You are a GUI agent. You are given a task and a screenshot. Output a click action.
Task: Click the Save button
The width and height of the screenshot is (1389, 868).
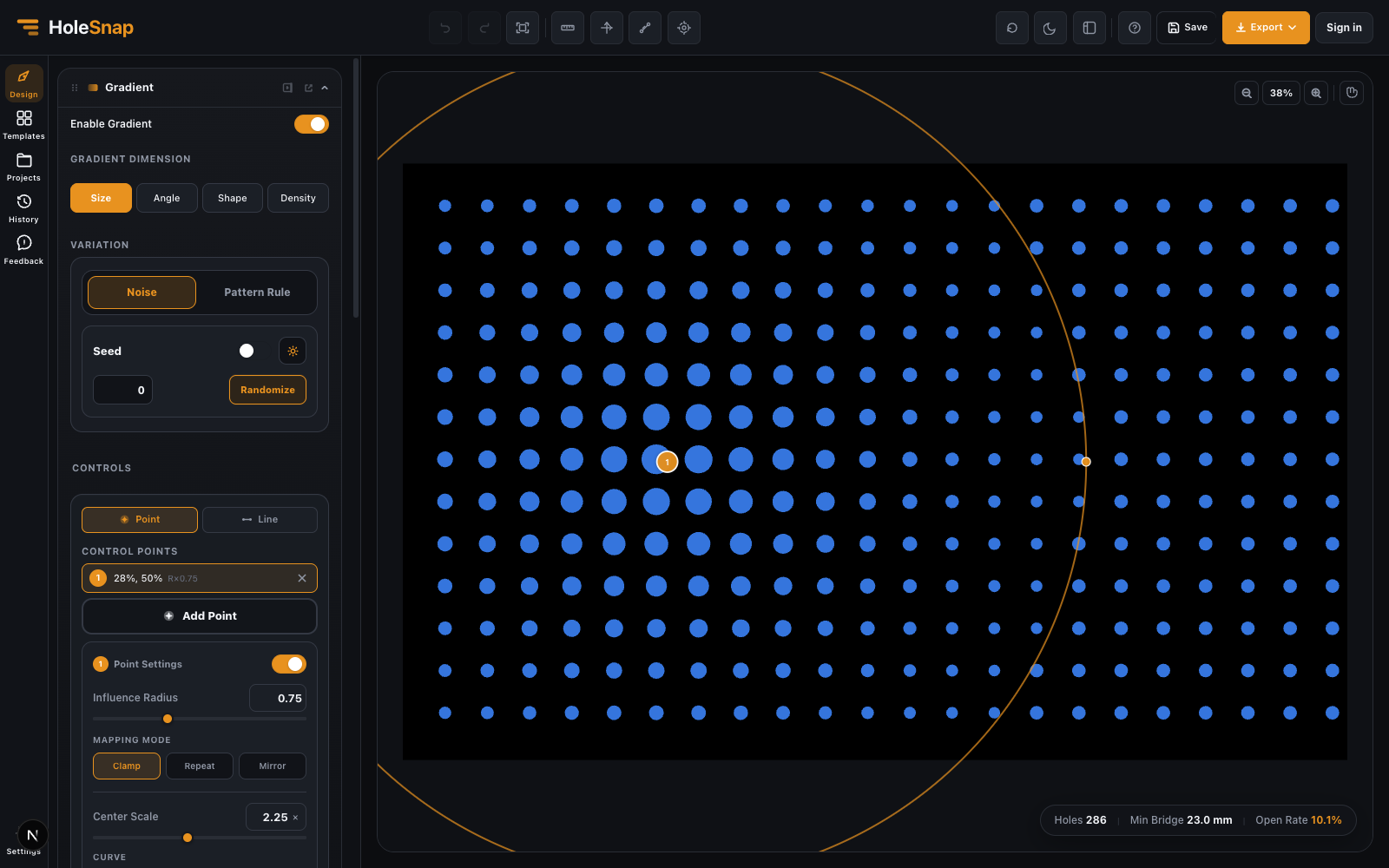tap(1187, 28)
